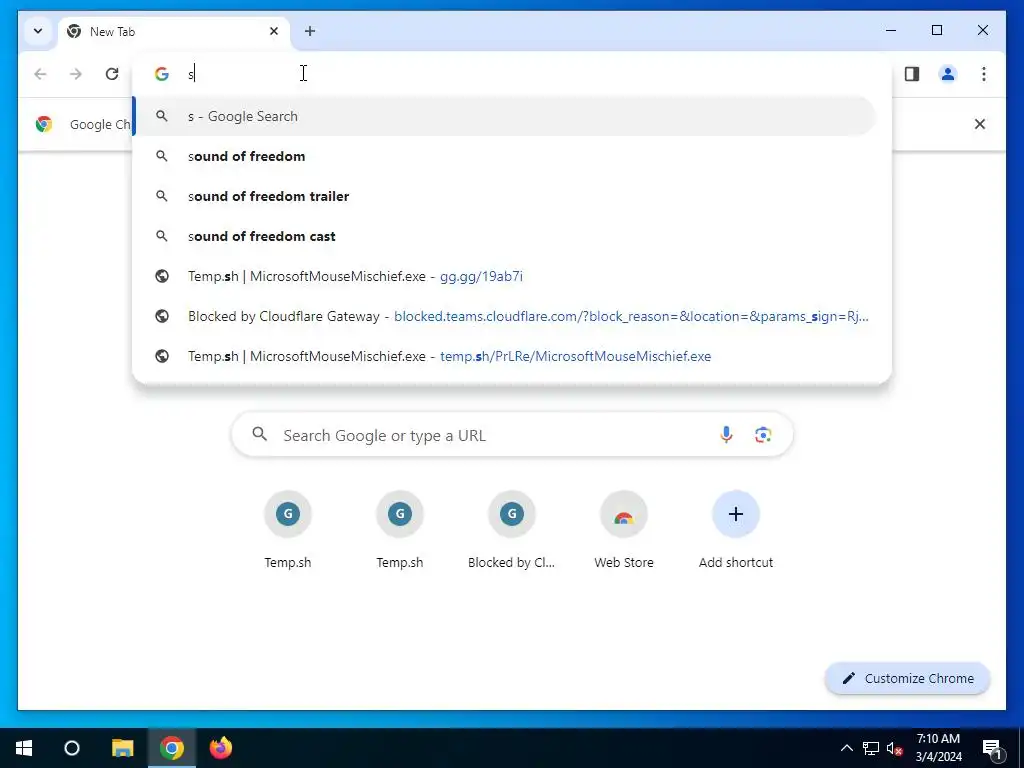Click magnifier icon beside 'sound of freedom cast'
Image resolution: width=1024 pixels, height=768 pixels.
coord(162,236)
